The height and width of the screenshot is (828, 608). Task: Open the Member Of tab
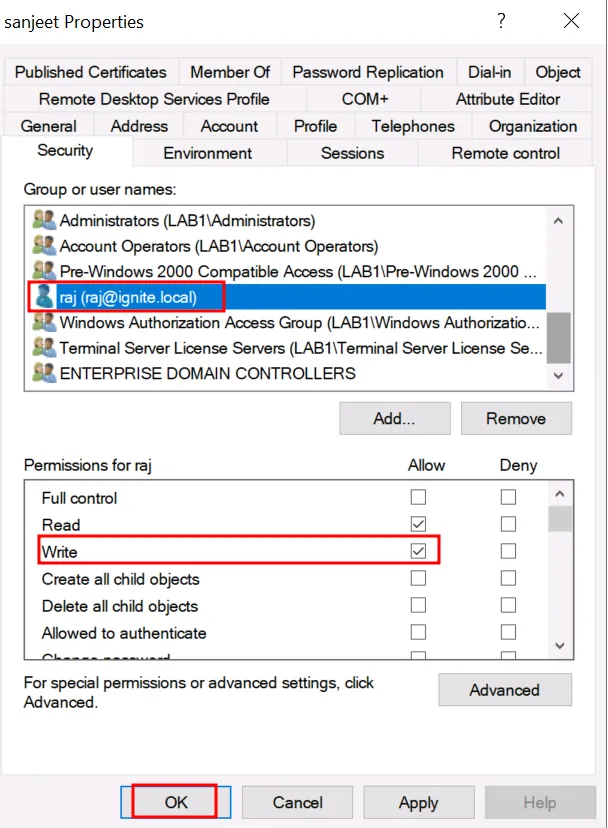(x=230, y=72)
